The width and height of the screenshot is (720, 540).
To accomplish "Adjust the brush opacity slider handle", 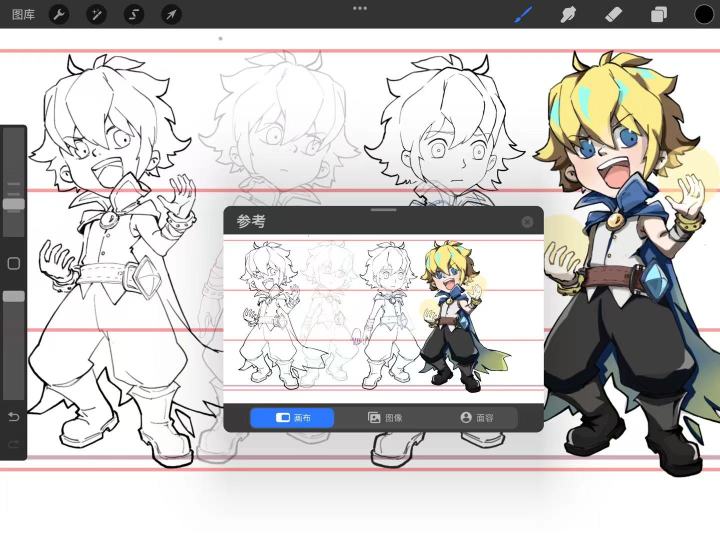I will click(14, 297).
